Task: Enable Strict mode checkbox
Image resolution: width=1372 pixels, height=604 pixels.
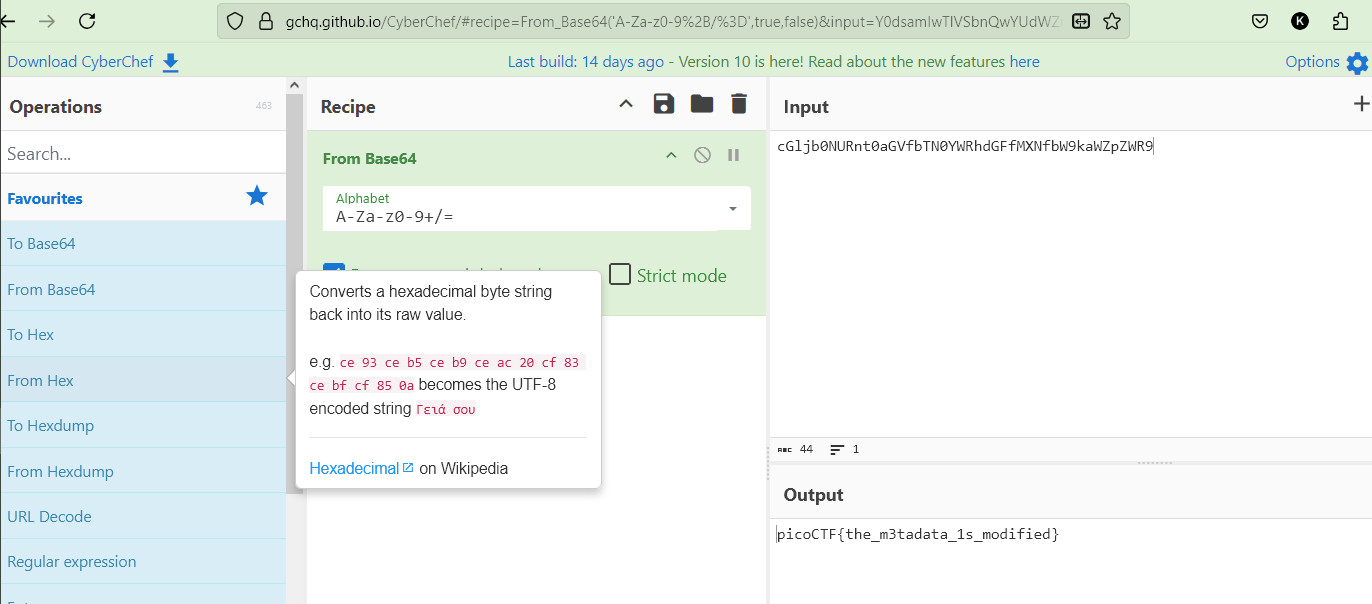Action: coord(620,274)
